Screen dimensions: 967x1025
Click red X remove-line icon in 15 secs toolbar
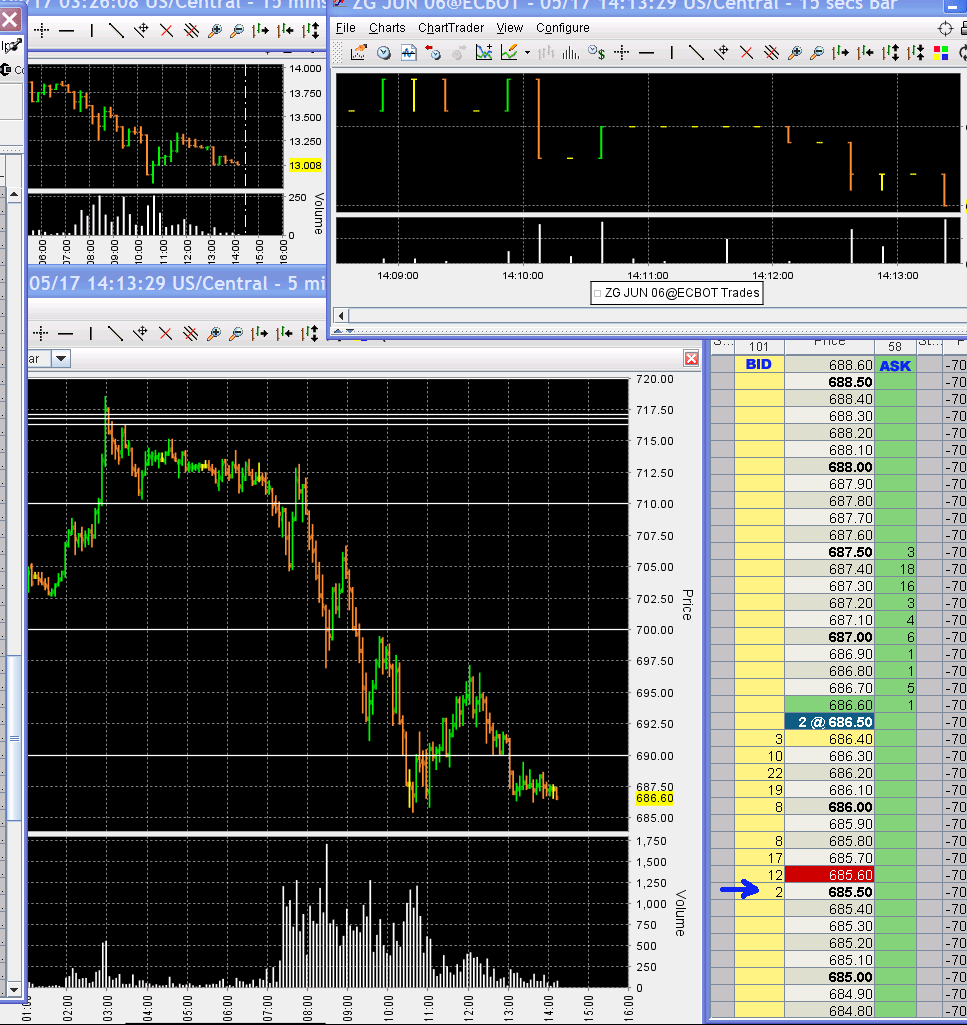tap(746, 53)
